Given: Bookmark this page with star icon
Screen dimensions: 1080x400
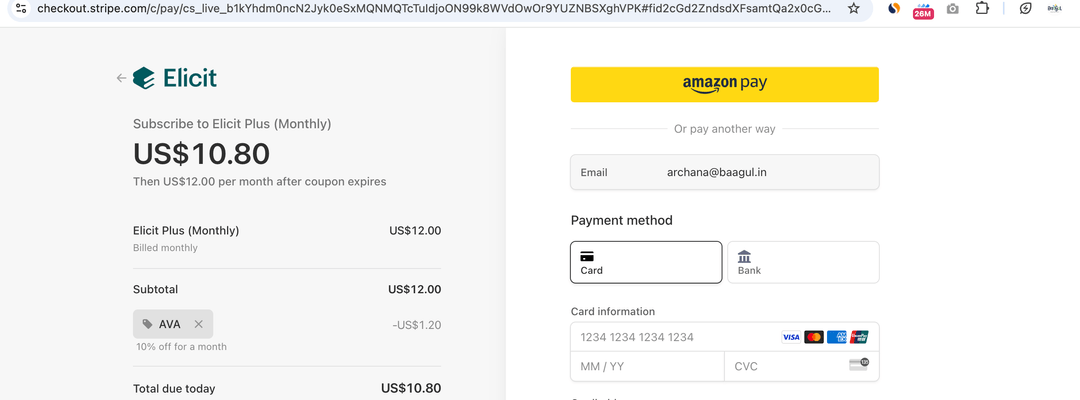Looking at the screenshot, I should (853, 9).
